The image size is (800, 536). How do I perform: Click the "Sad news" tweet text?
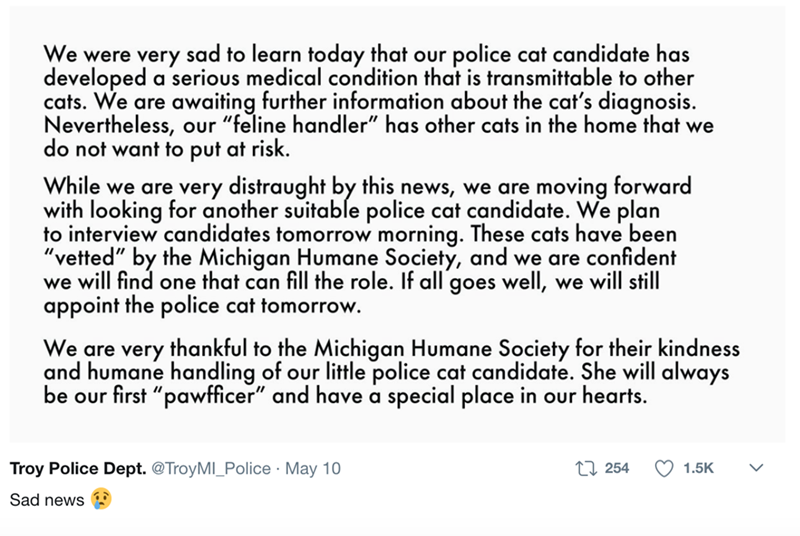47,500
